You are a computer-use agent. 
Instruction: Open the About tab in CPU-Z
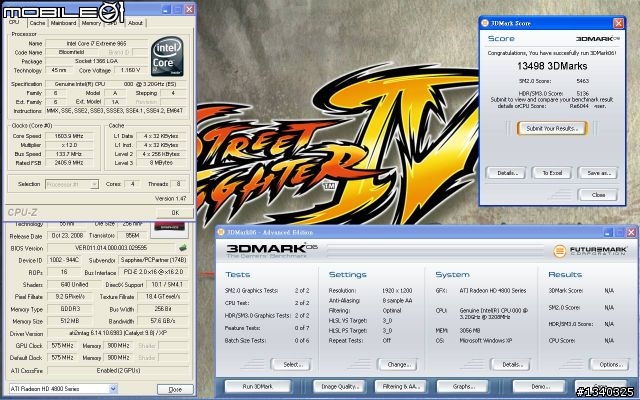pos(136,23)
